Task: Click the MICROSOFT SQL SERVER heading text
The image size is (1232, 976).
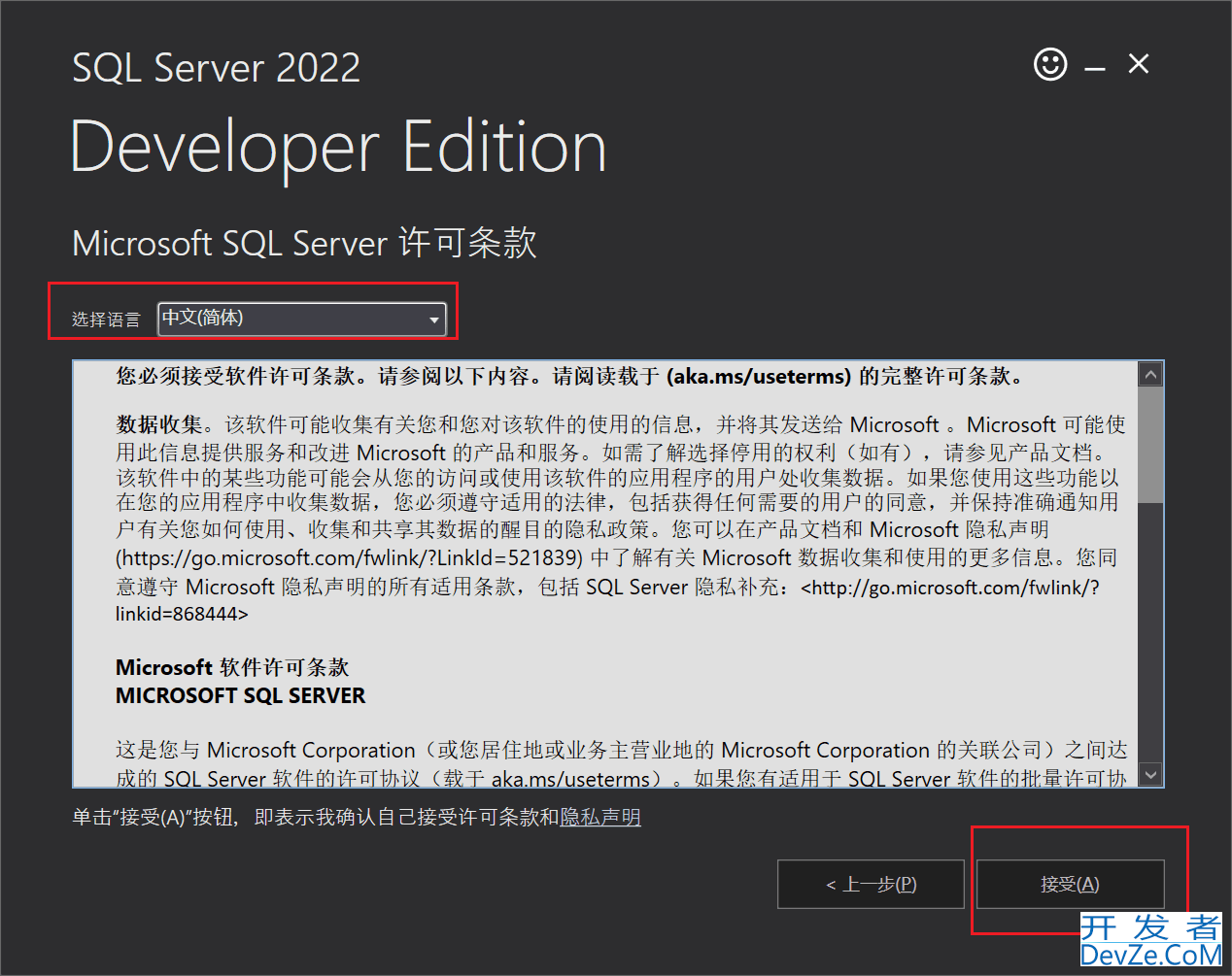Action: coord(241,695)
